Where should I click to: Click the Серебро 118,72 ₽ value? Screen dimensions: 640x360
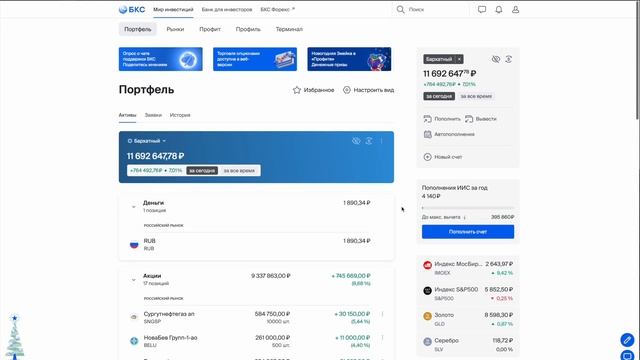pyautogui.click(x=502, y=340)
